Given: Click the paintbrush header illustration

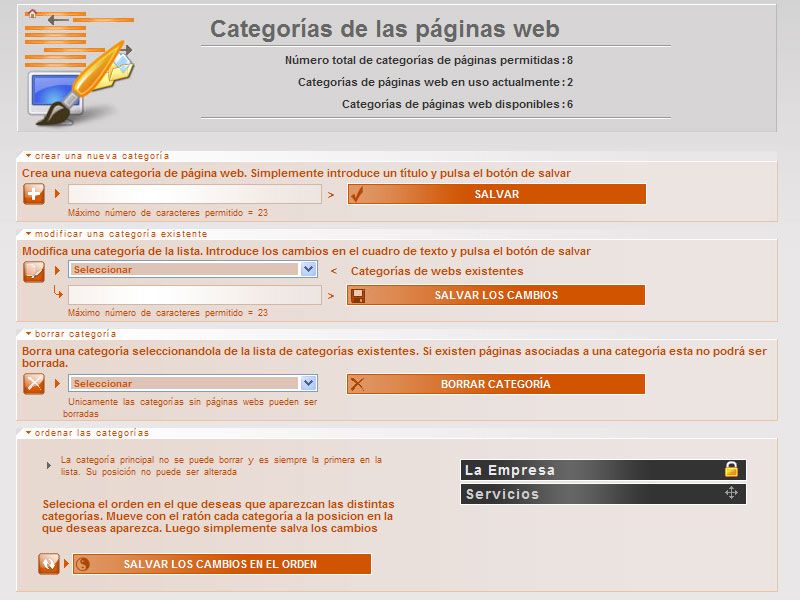Looking at the screenshot, I should point(81,68).
